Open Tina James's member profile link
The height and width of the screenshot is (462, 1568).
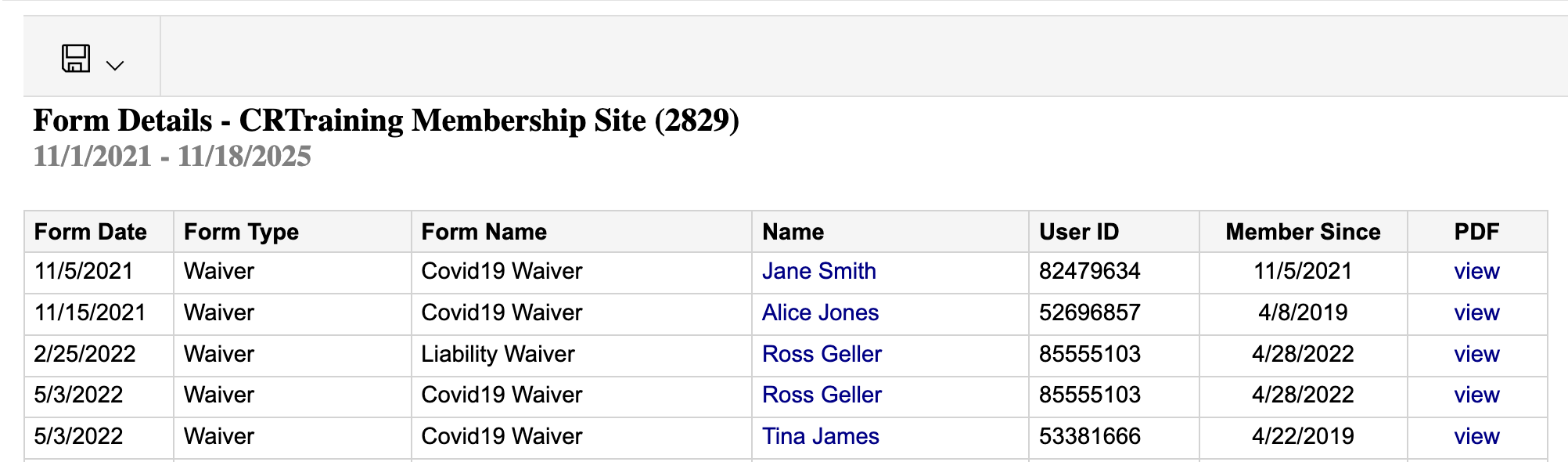(x=820, y=436)
